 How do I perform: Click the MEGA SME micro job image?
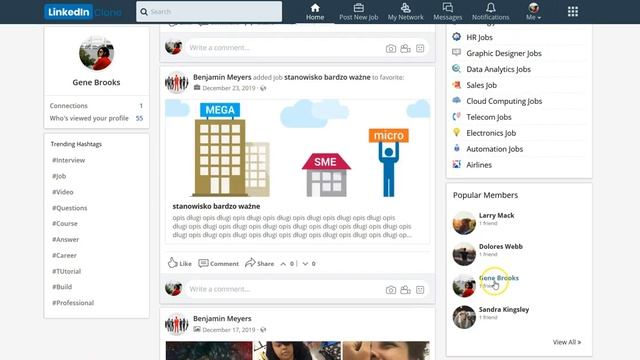(298, 148)
